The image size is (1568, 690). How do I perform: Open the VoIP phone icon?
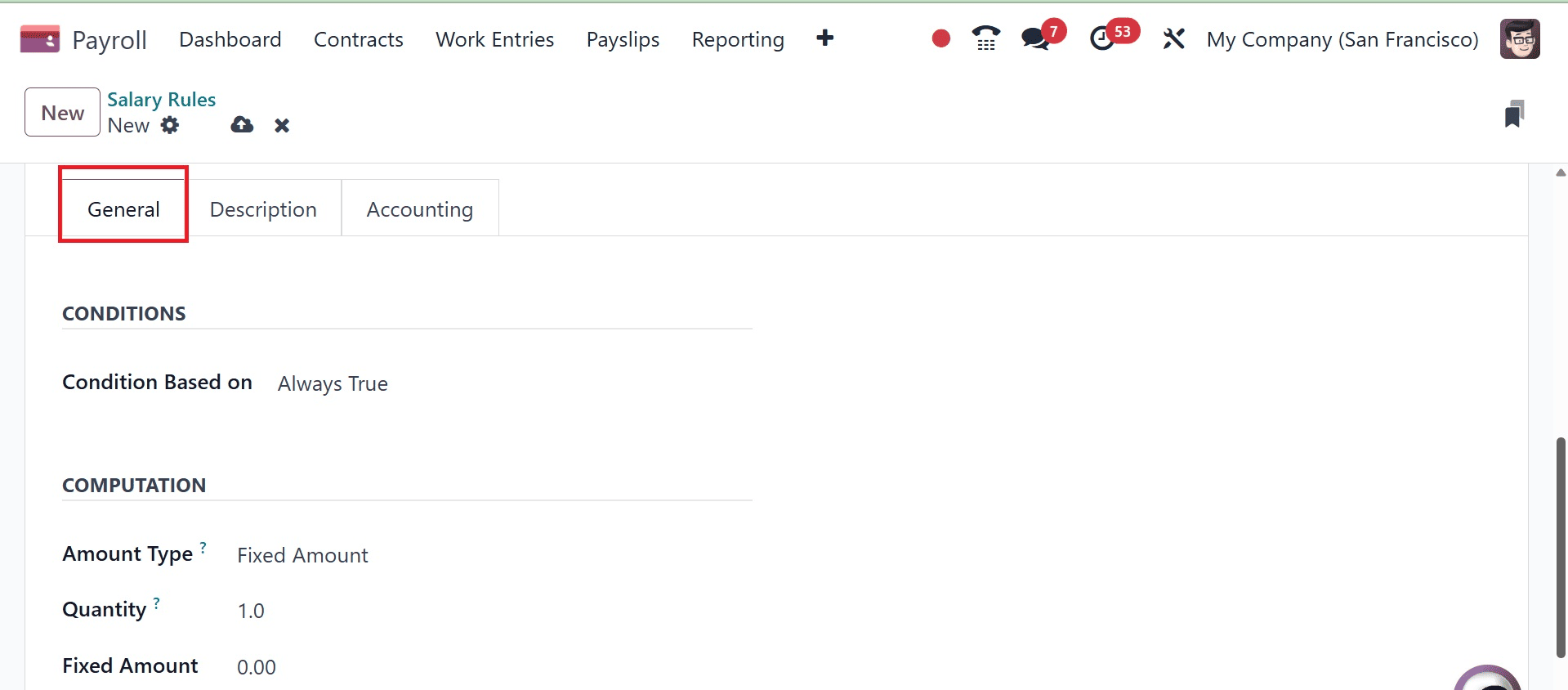[986, 38]
